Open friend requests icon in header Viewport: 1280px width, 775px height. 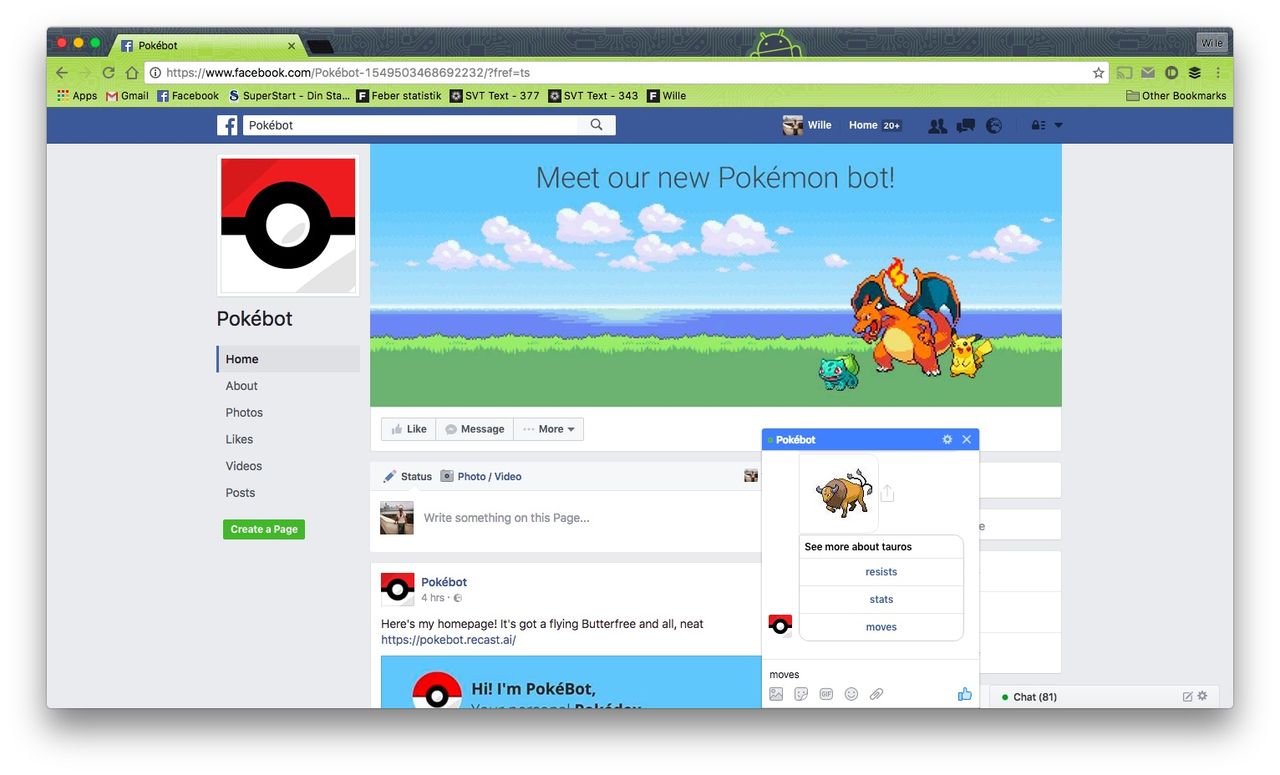(937, 126)
